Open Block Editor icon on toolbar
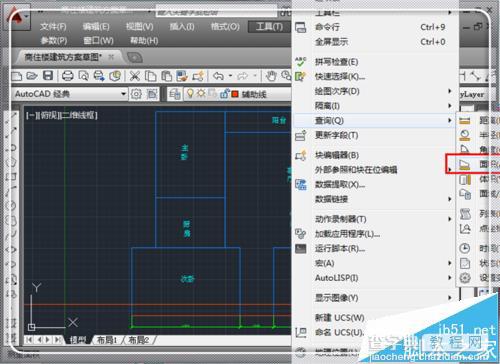Screen dimensions: 500x364 (198, 76)
